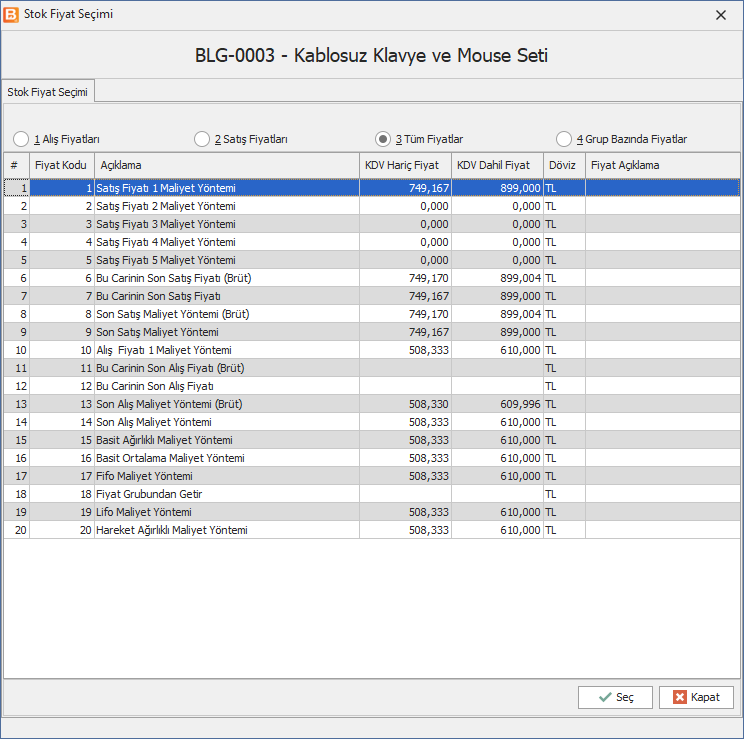Screen dimensions: 744x739
Task: Click the KDV Dahil Fiyat column header
Action: 497,165
